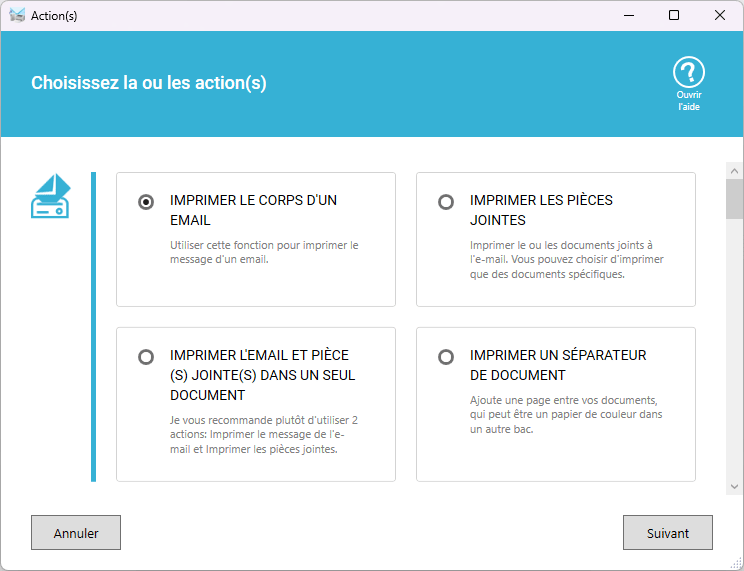Click the app icon in title bar
Screen dimensions: 744x571
coord(17,15)
